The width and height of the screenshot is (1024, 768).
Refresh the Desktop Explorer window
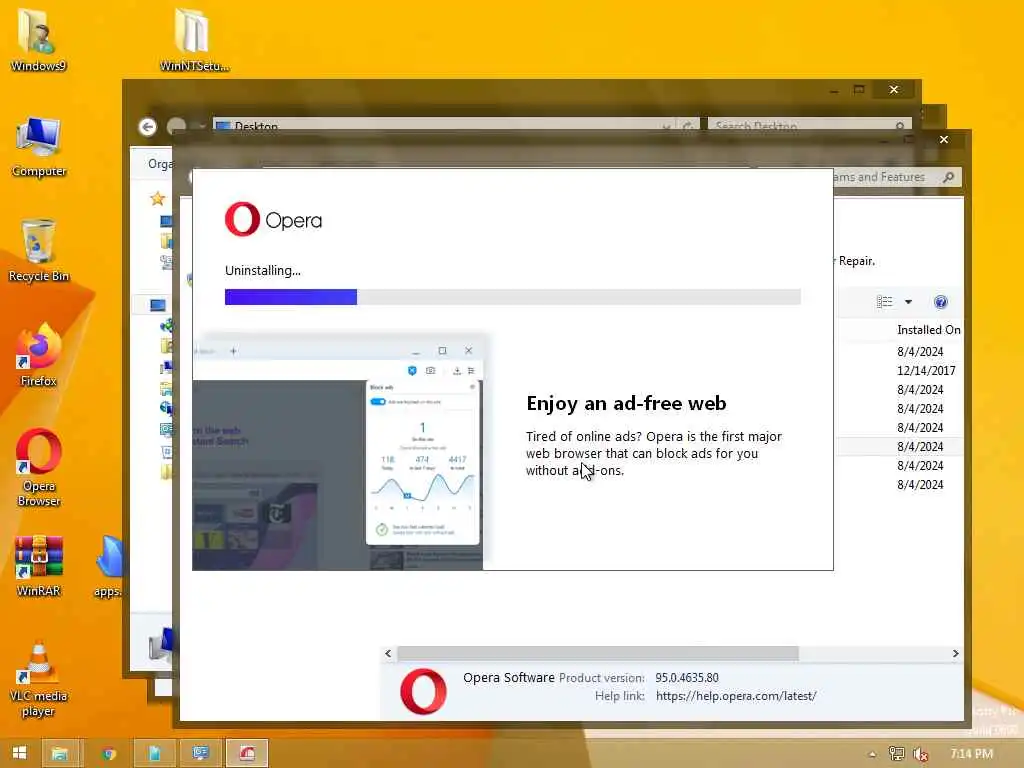(688, 125)
